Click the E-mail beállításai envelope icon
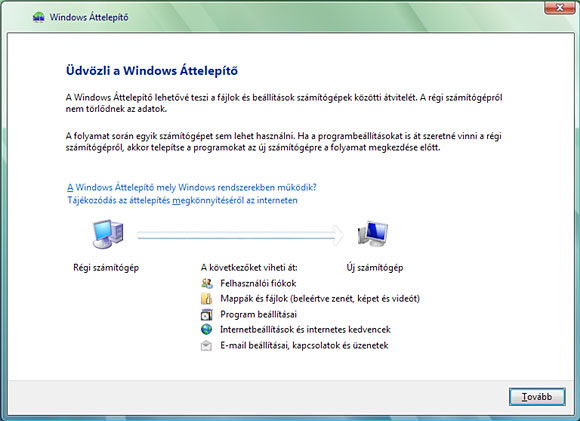Screen dimensions: 580x421 (206, 346)
